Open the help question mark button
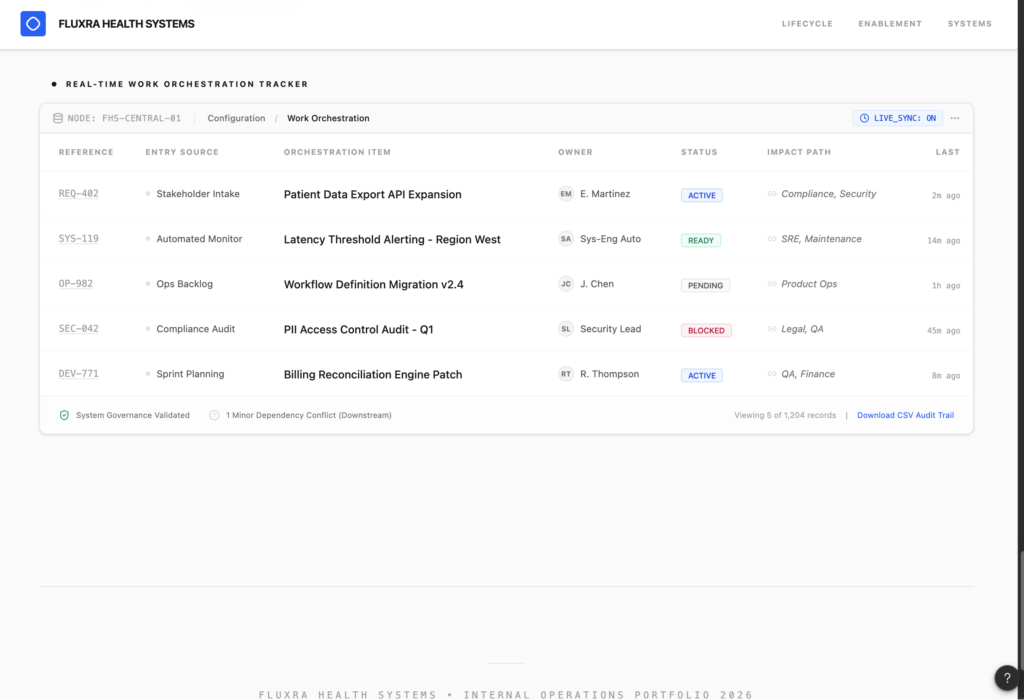The height and width of the screenshot is (700, 1024). click(x=1007, y=678)
